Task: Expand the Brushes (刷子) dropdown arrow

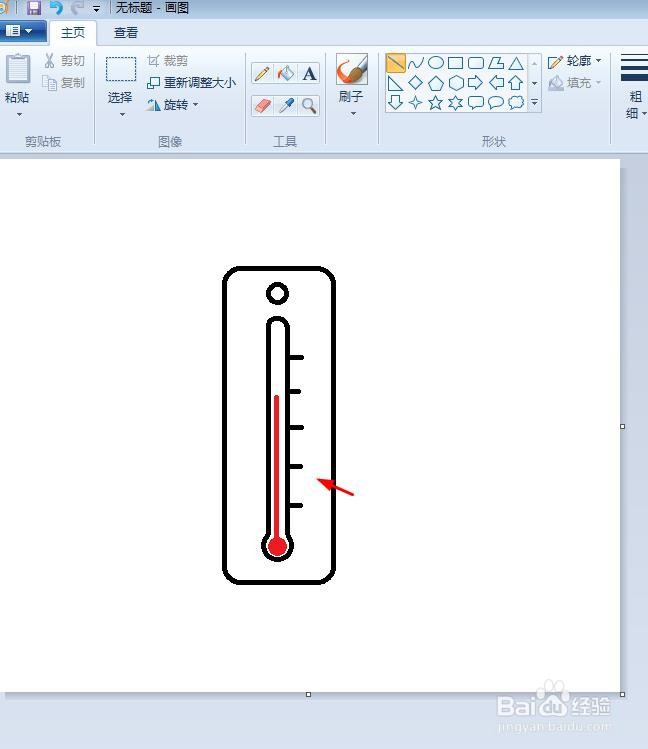Action: tap(353, 114)
